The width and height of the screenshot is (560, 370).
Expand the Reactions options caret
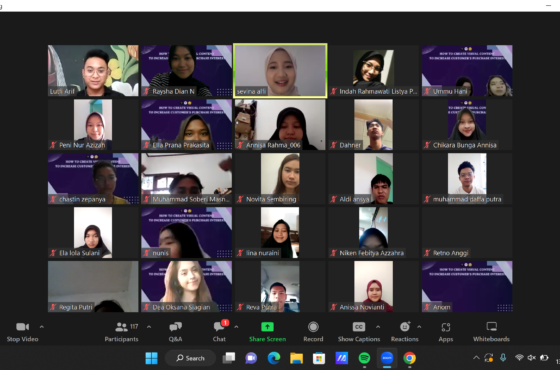(x=419, y=326)
